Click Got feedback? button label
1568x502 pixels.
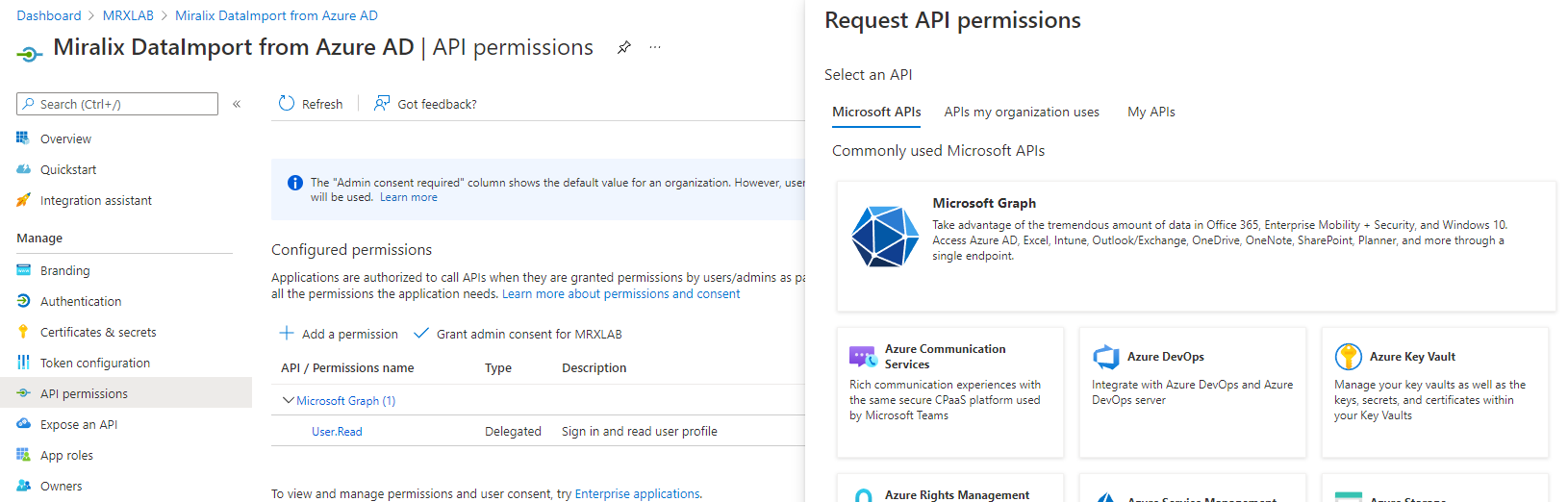(x=437, y=104)
